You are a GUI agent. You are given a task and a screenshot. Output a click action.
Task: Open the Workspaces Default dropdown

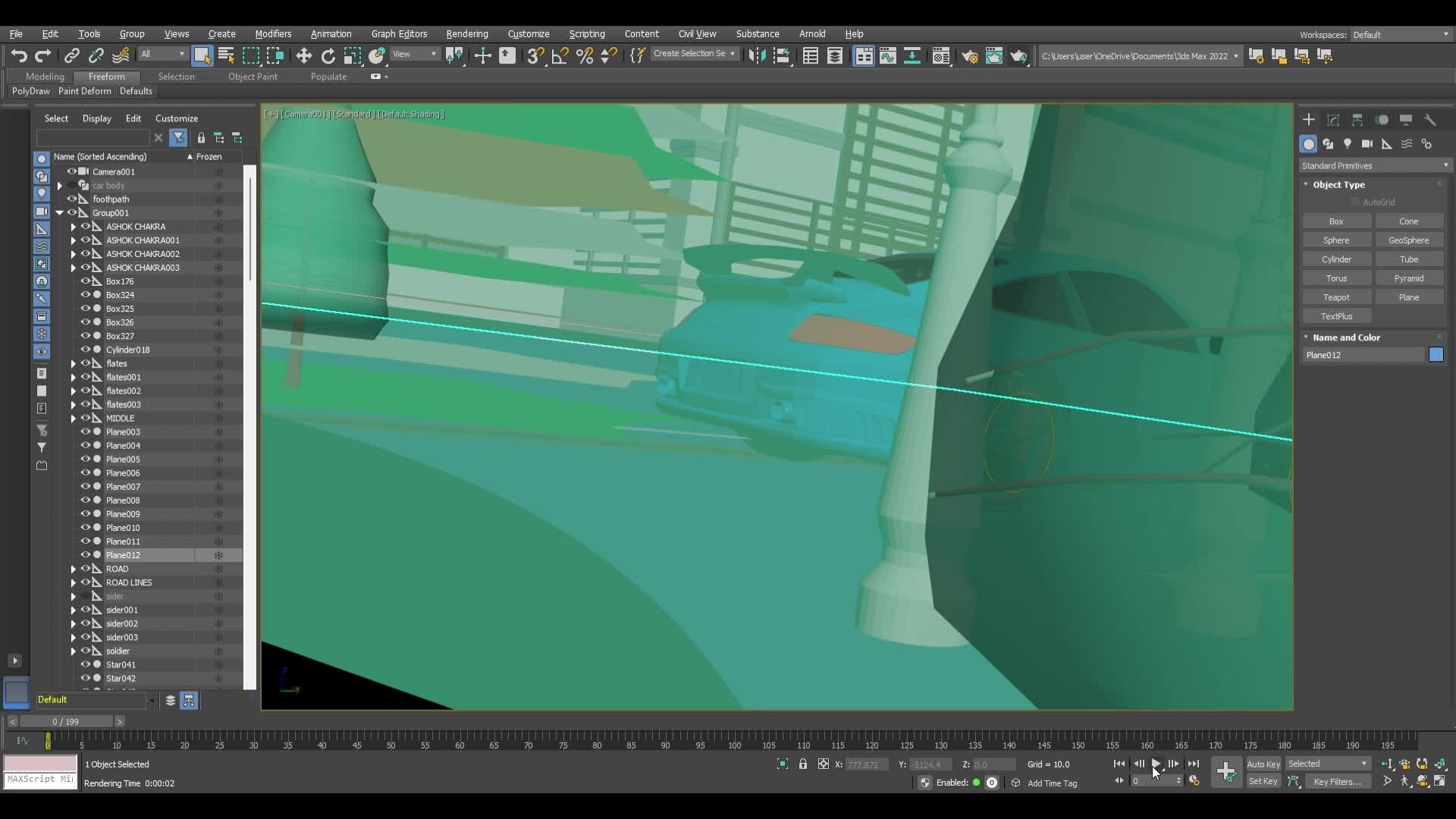pos(1399,35)
